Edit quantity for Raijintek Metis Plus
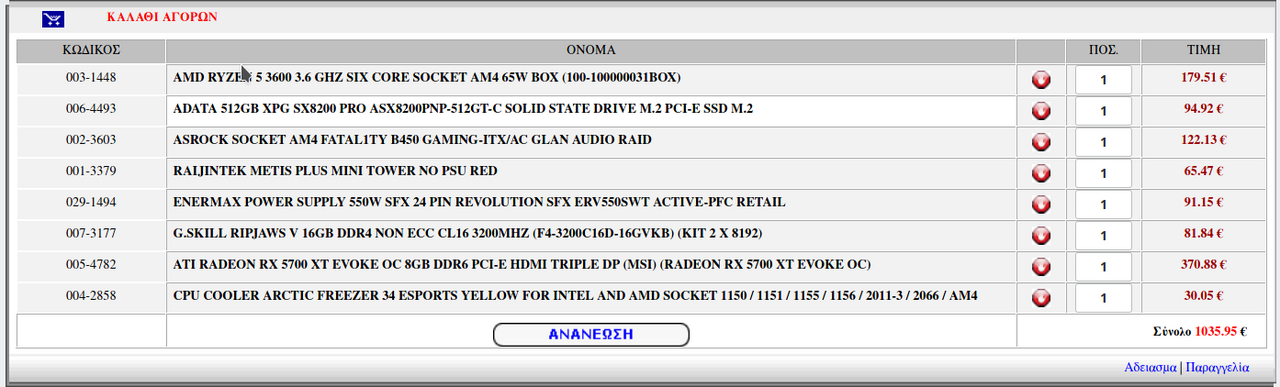Screen dimensions: 1280x387 click(1104, 173)
